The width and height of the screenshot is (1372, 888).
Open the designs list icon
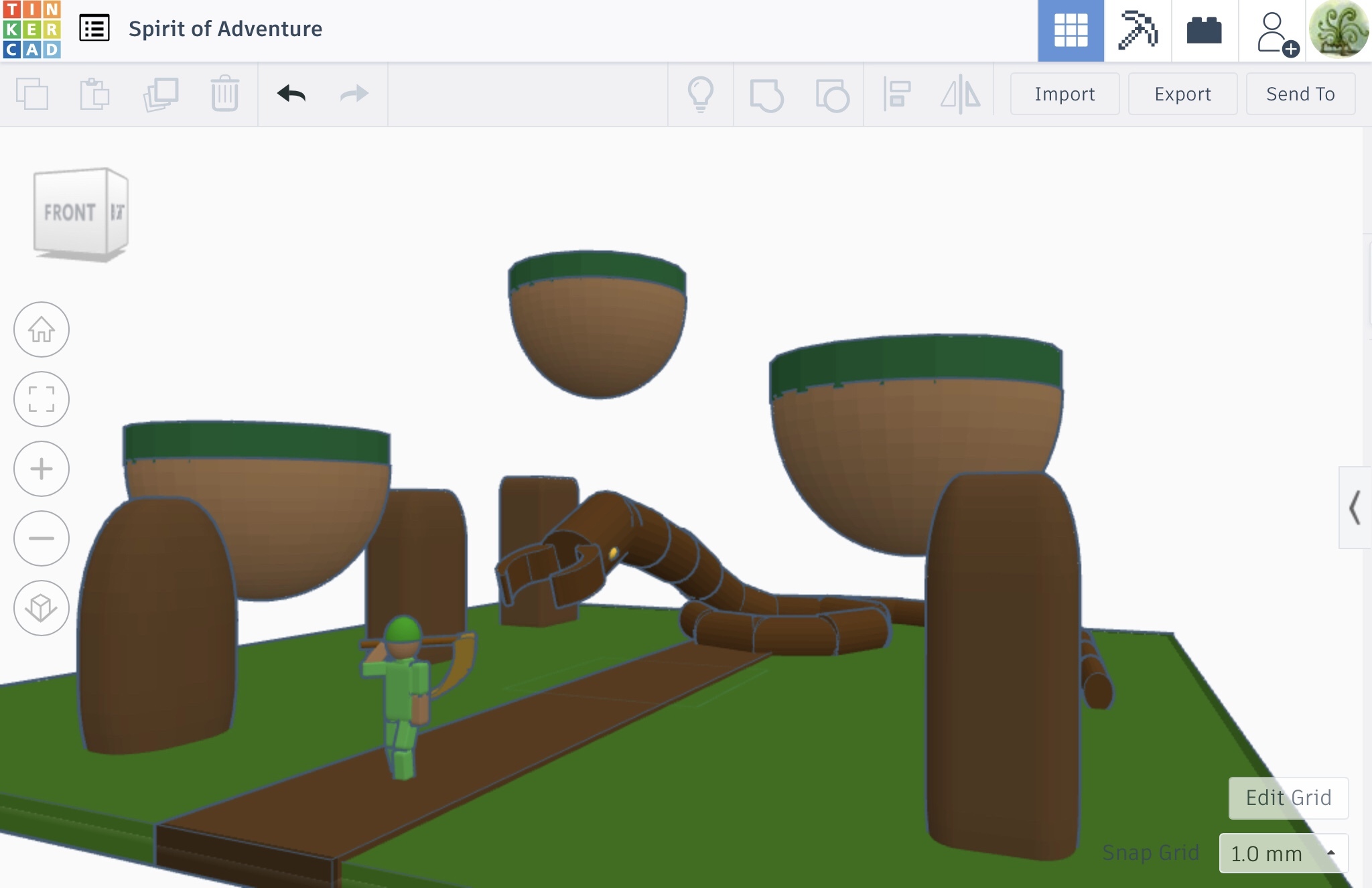pos(94,29)
